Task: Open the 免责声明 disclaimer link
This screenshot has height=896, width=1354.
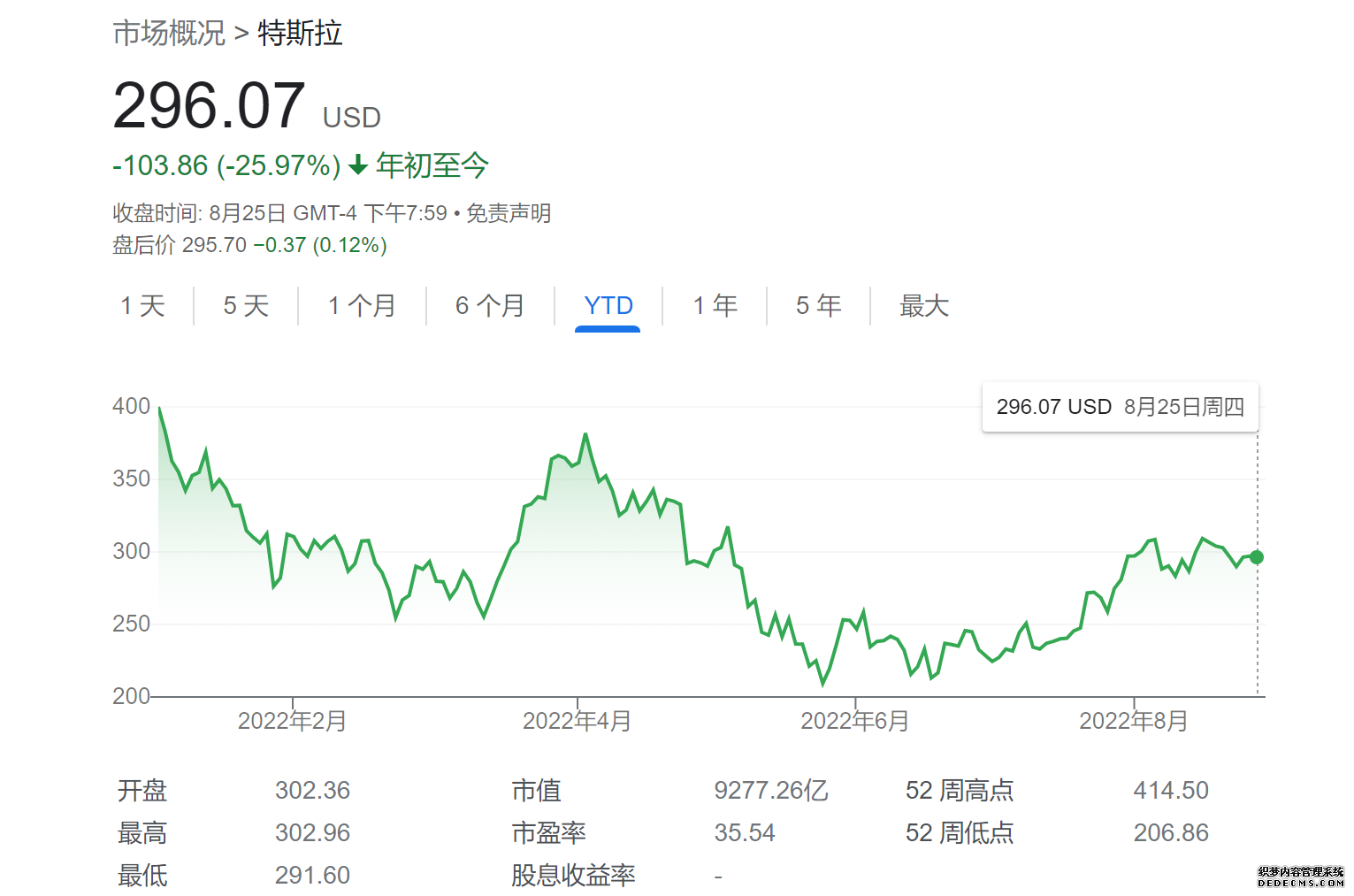Action: coord(509,213)
